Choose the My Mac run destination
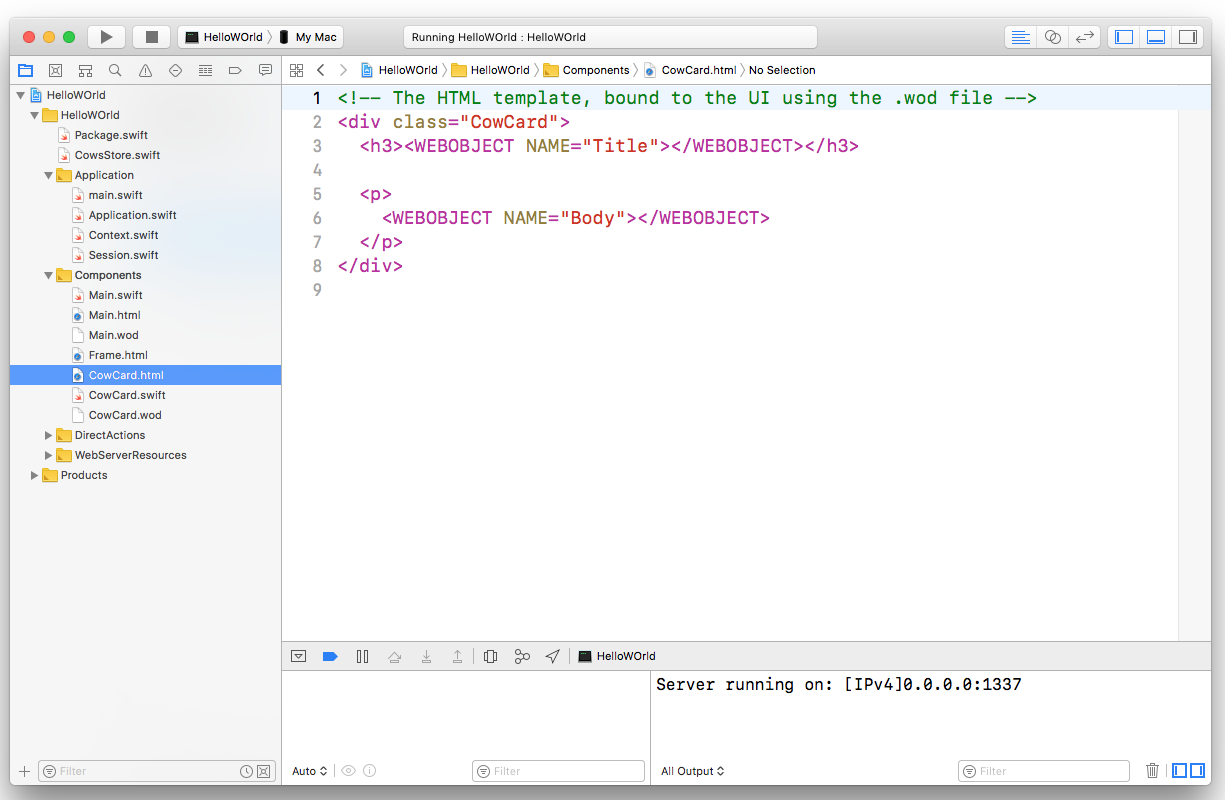 [310, 37]
